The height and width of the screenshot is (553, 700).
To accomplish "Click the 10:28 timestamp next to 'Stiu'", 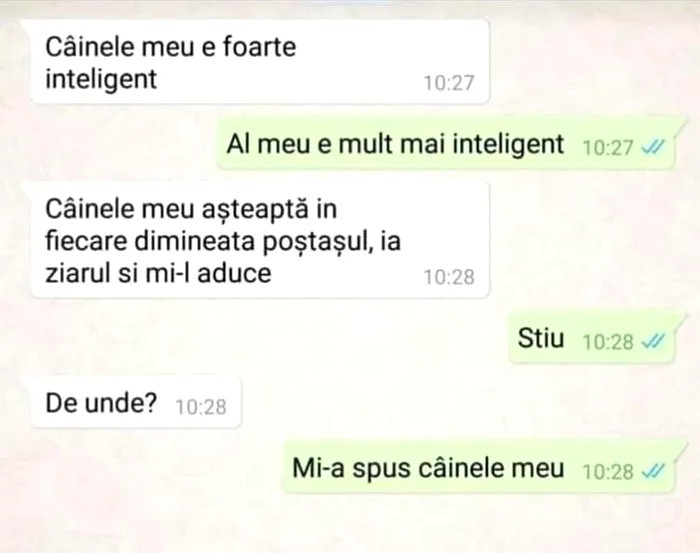I will pyautogui.click(x=608, y=342).
